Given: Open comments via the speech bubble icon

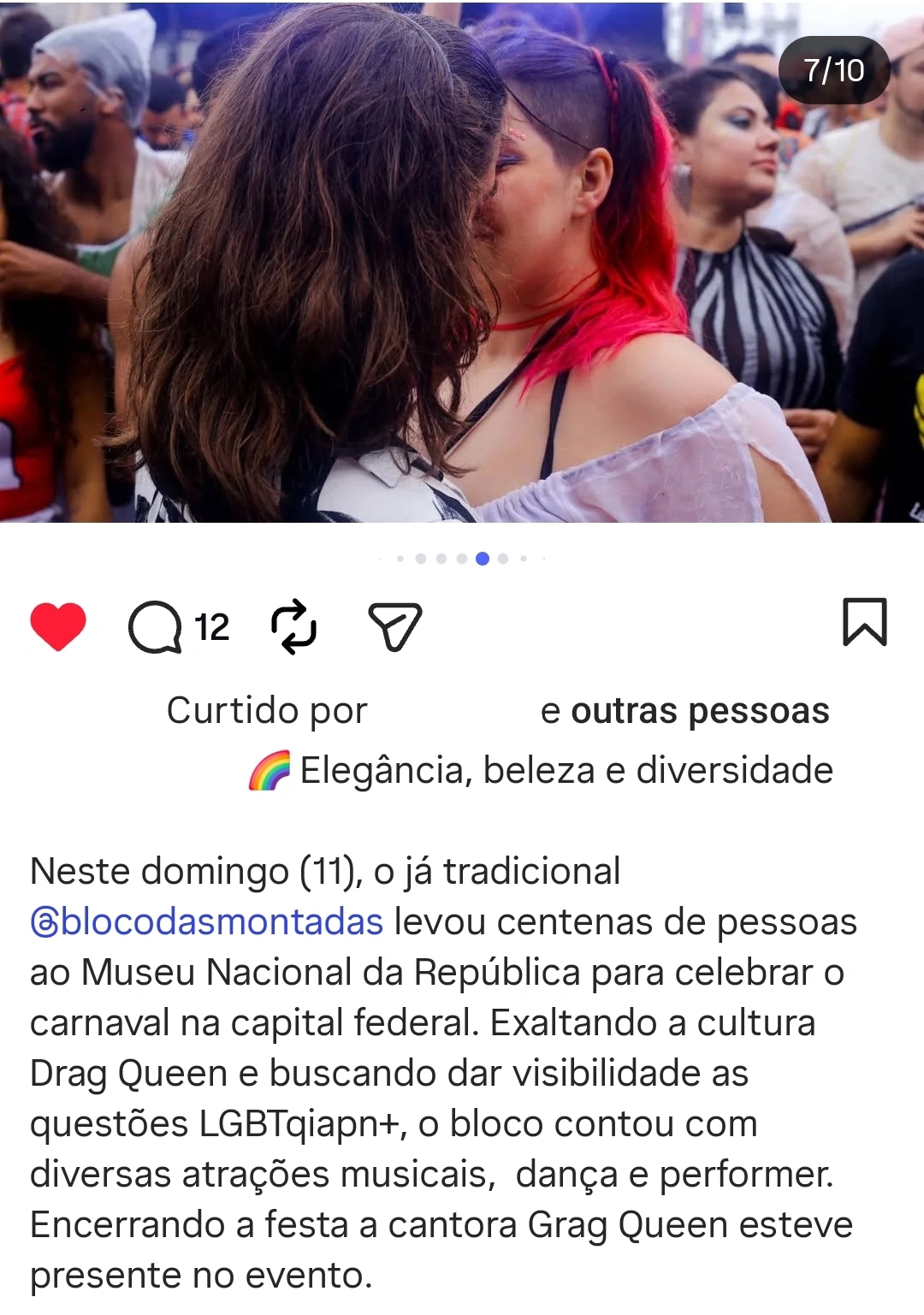Looking at the screenshot, I should (155, 627).
